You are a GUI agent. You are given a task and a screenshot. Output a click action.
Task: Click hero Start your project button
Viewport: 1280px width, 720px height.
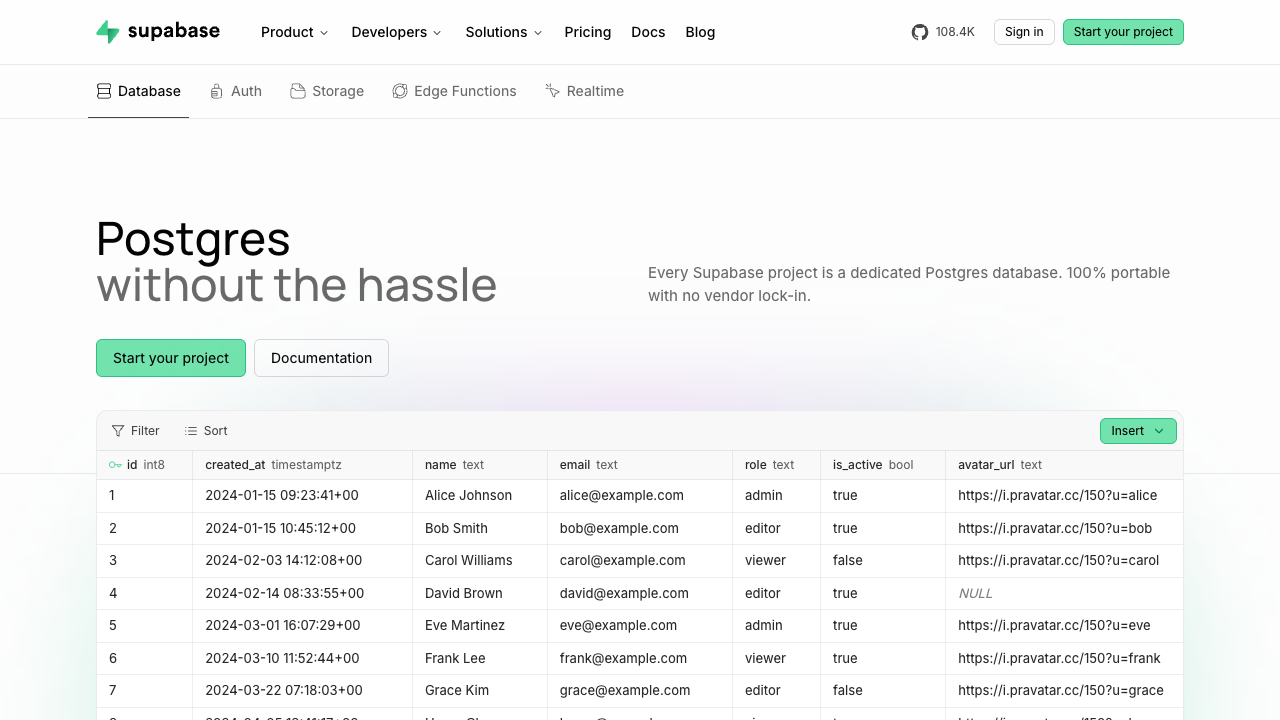[x=171, y=358]
